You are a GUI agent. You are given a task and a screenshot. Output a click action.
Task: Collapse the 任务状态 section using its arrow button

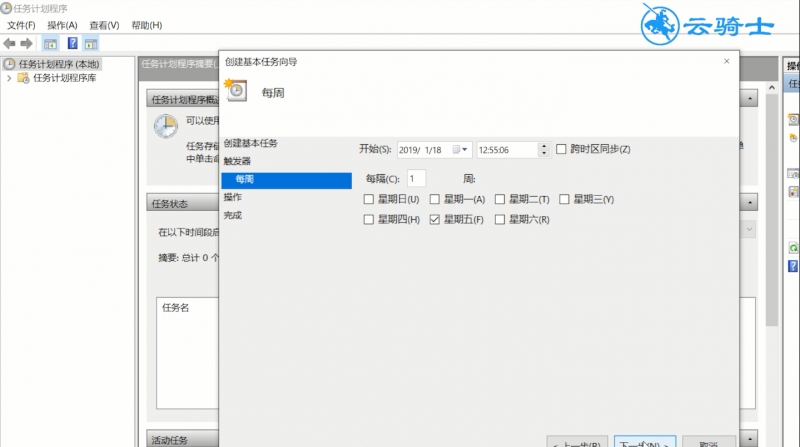coord(749,203)
